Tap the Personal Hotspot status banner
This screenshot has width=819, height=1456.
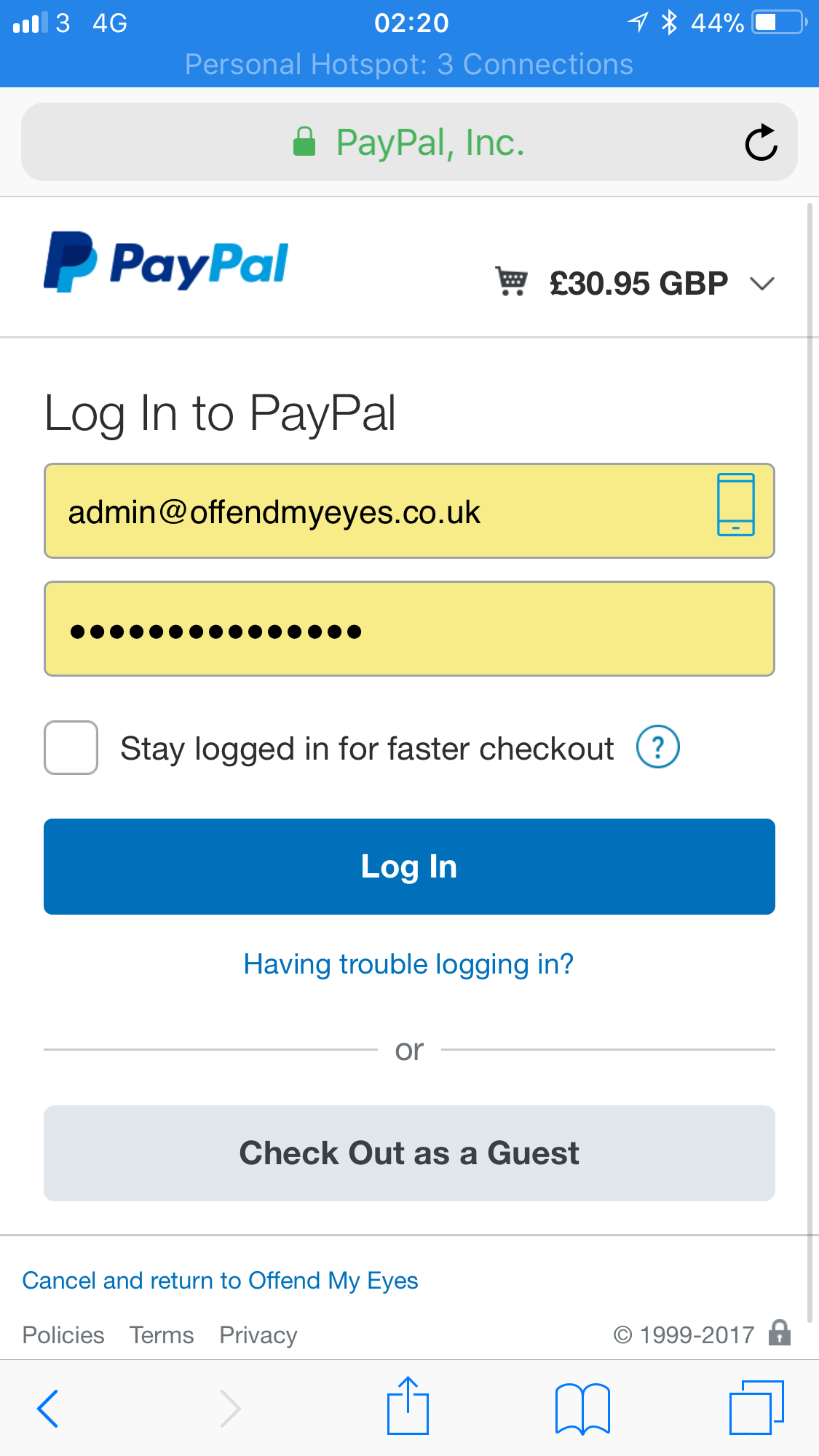[x=409, y=65]
